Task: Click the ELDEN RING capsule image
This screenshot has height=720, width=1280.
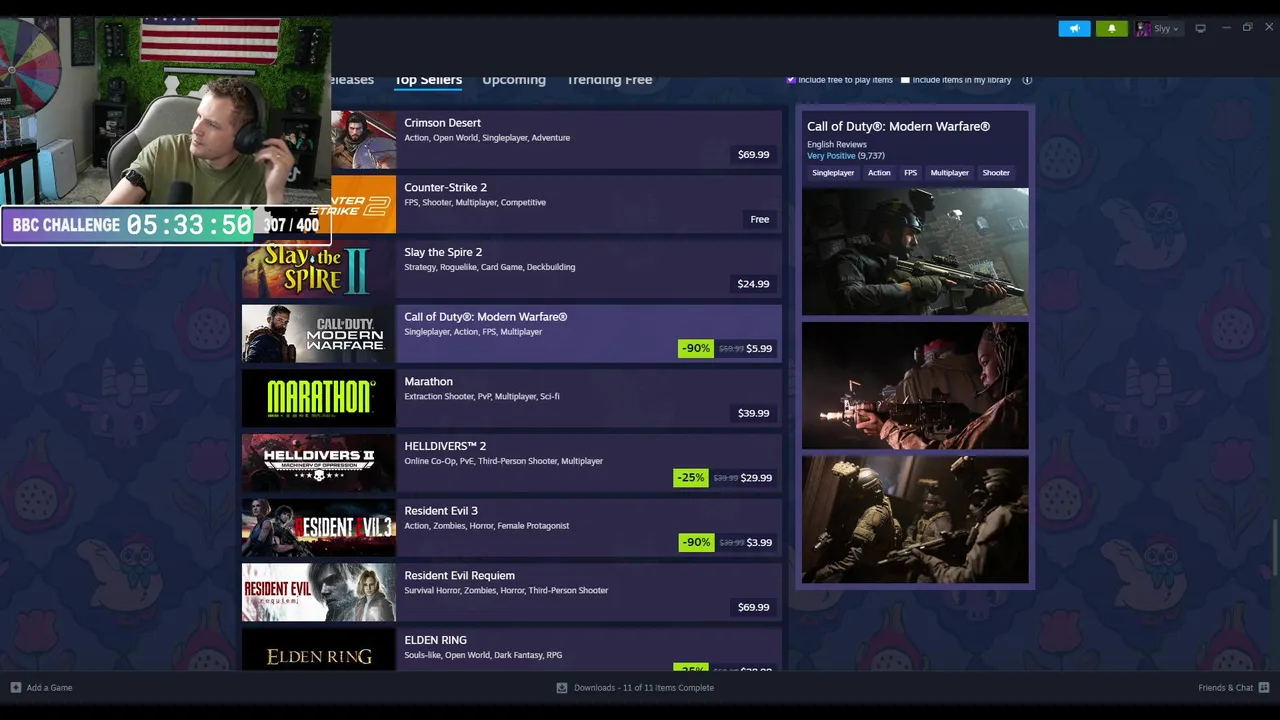Action: (x=318, y=649)
